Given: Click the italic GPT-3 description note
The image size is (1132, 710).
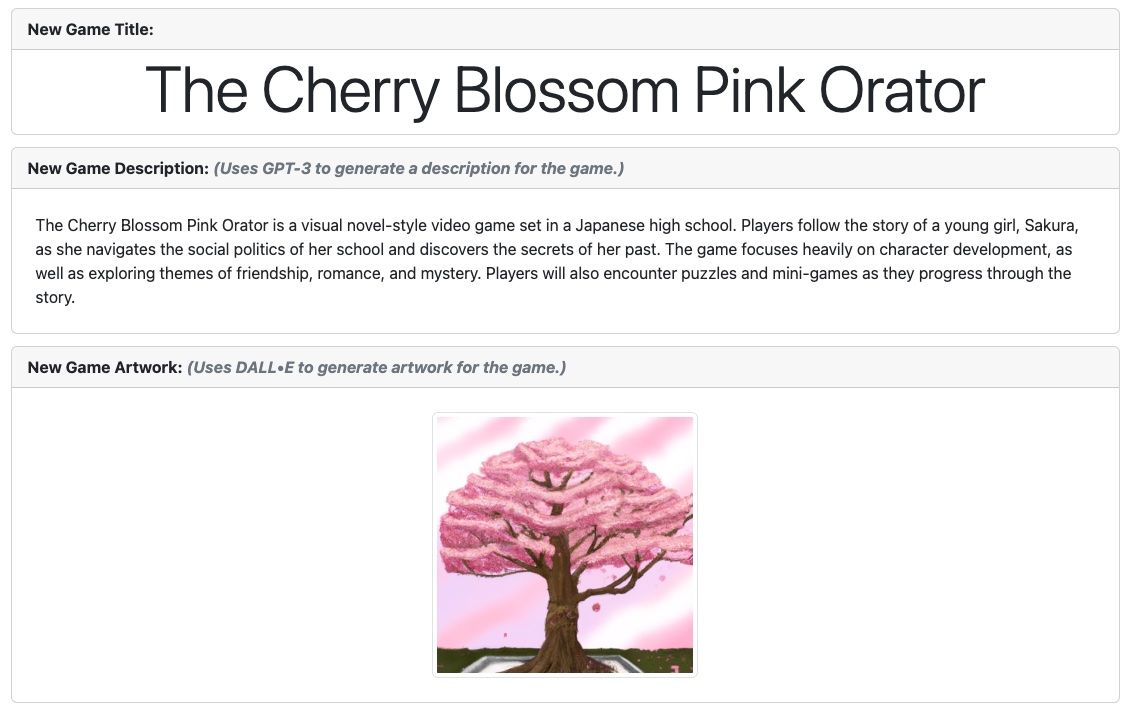Looking at the screenshot, I should click(419, 168).
